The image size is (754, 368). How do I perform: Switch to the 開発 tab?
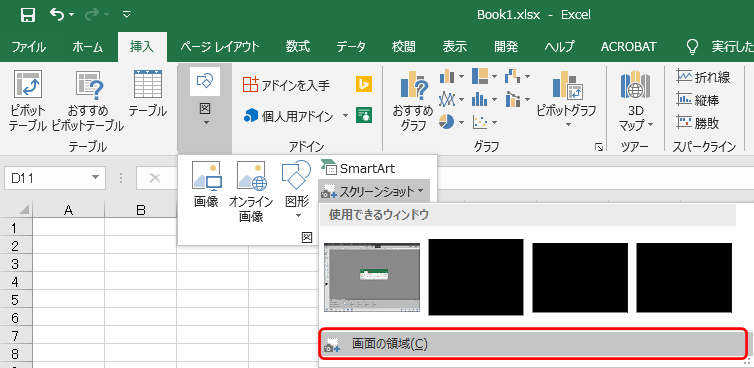pos(506,47)
